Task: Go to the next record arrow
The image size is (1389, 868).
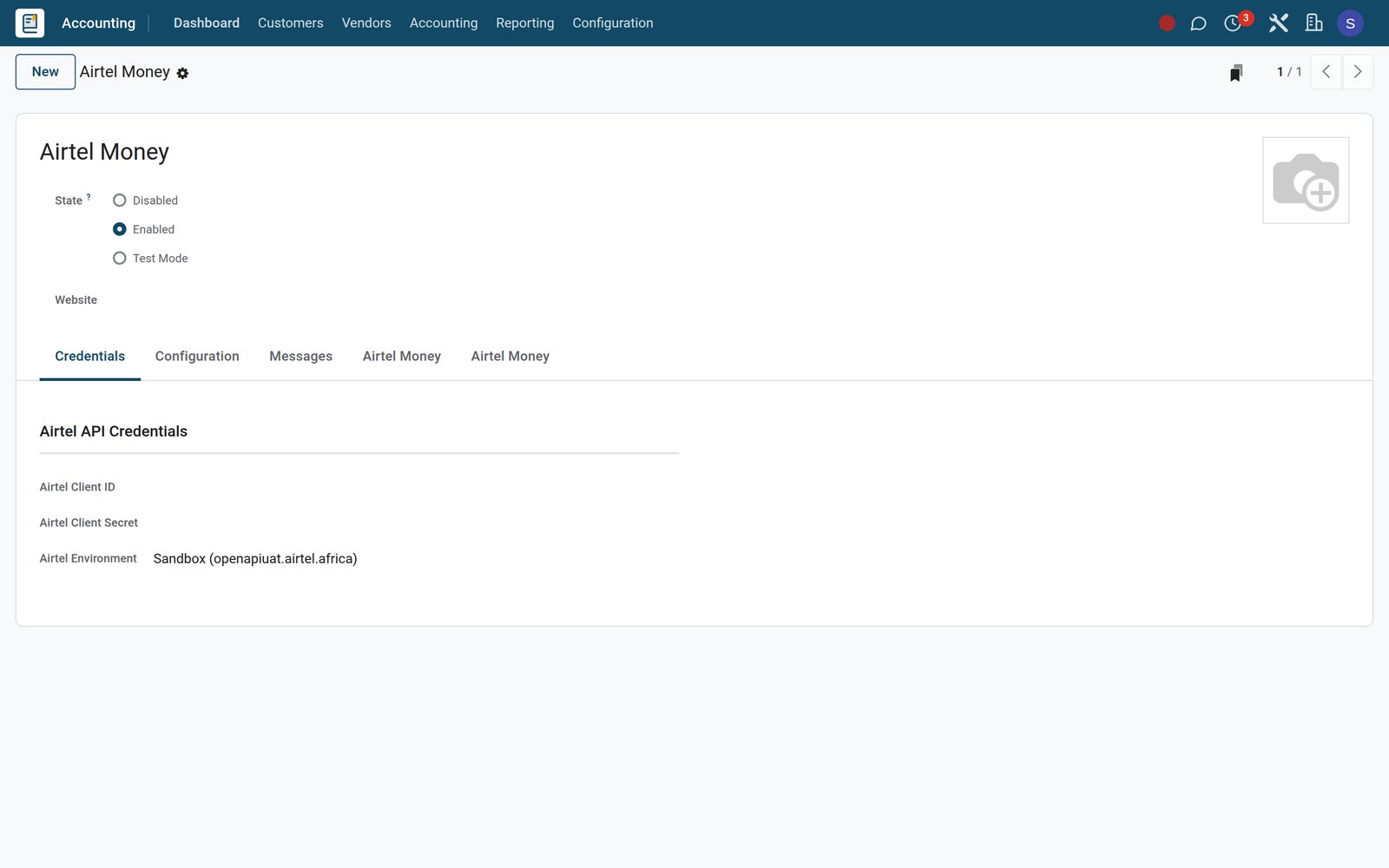Action: click(x=1358, y=72)
